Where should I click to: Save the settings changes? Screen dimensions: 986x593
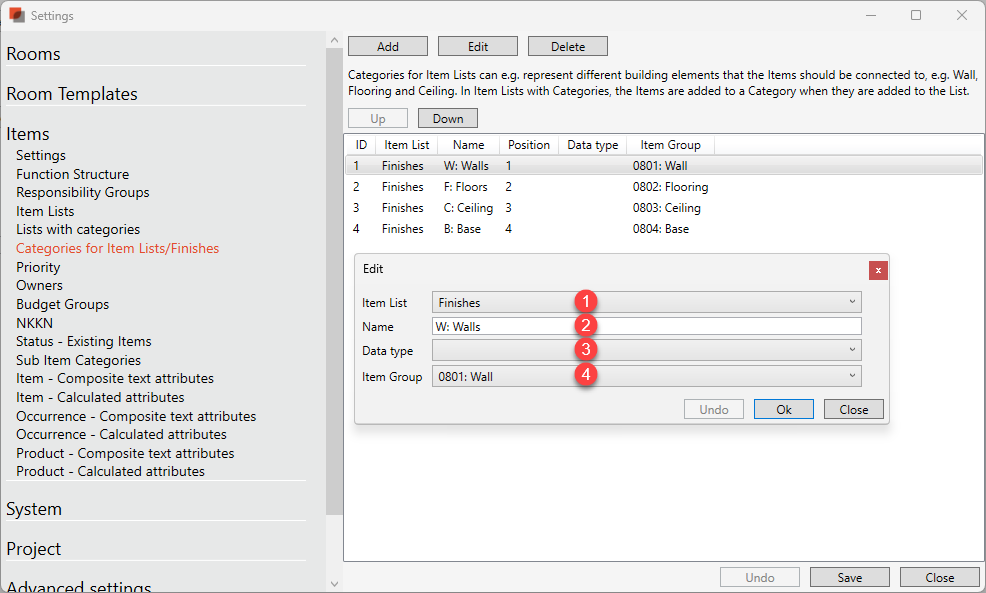[849, 577]
